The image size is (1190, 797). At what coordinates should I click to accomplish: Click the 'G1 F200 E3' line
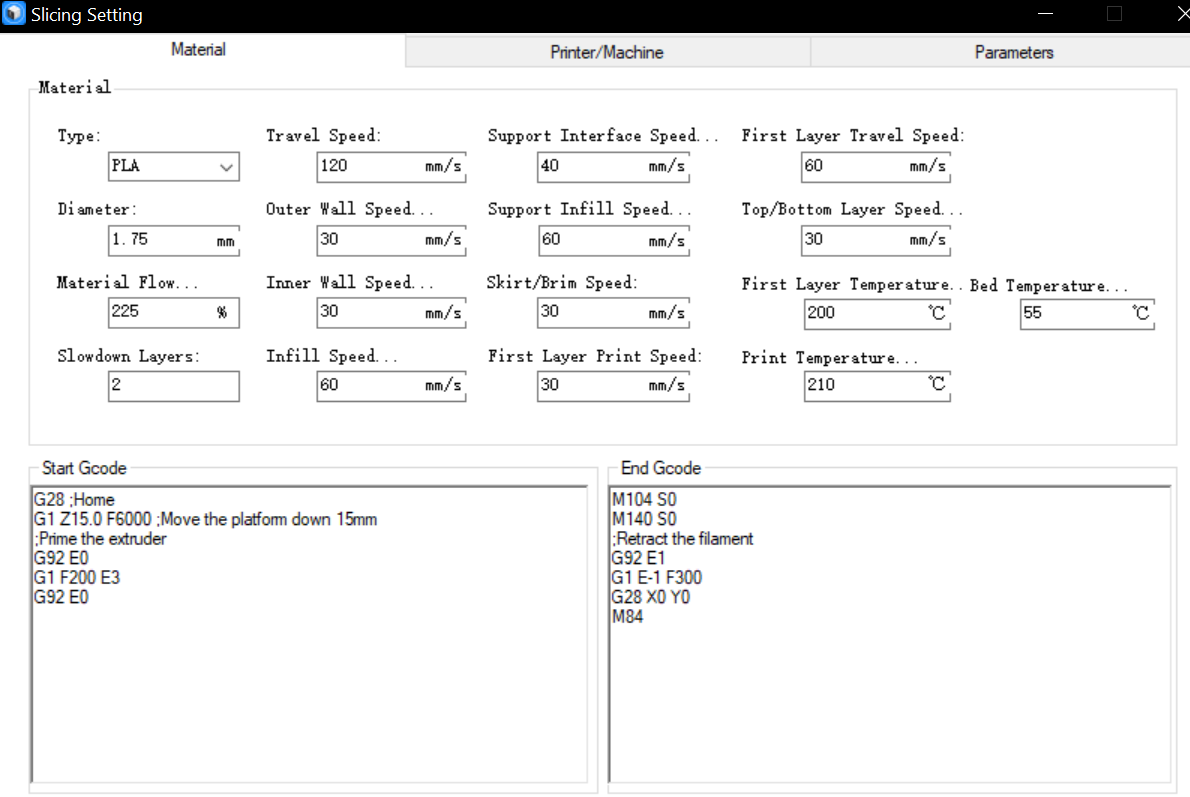tap(77, 578)
